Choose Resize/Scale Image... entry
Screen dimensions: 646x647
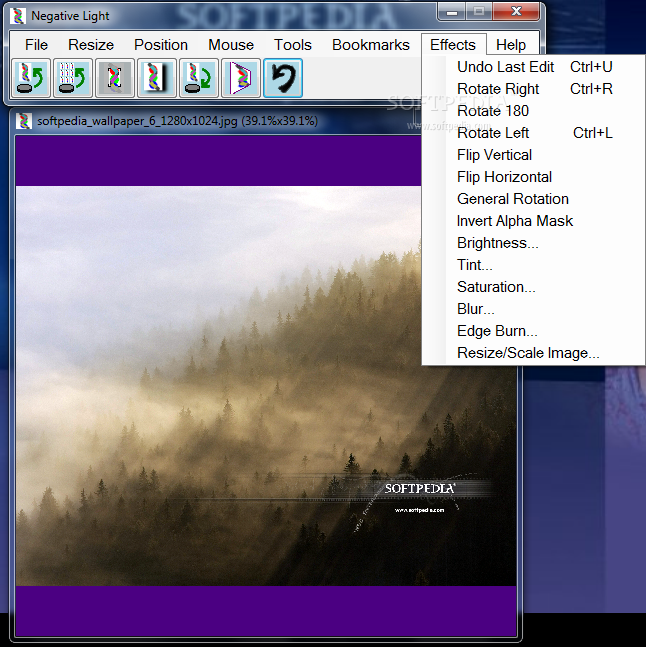point(533,353)
